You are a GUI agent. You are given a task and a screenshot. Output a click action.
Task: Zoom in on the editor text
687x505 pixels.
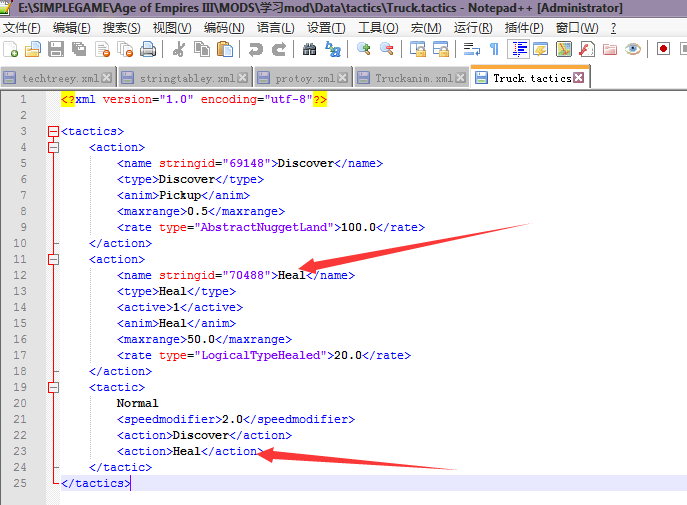364,49
